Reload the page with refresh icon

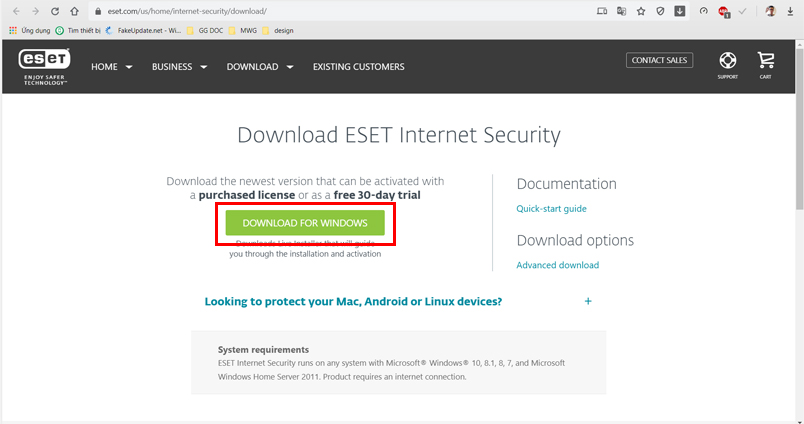point(55,11)
